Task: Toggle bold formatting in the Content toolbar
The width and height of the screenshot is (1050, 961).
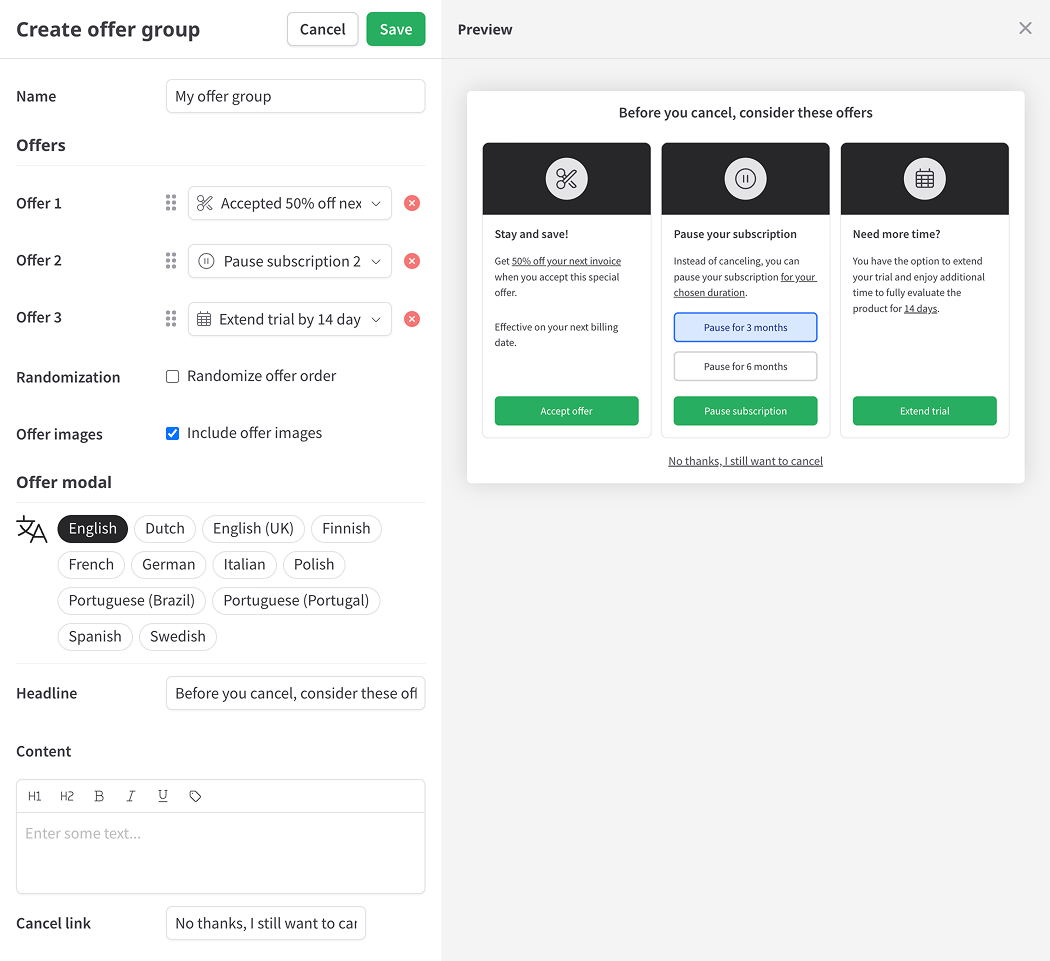Action: tap(99, 796)
